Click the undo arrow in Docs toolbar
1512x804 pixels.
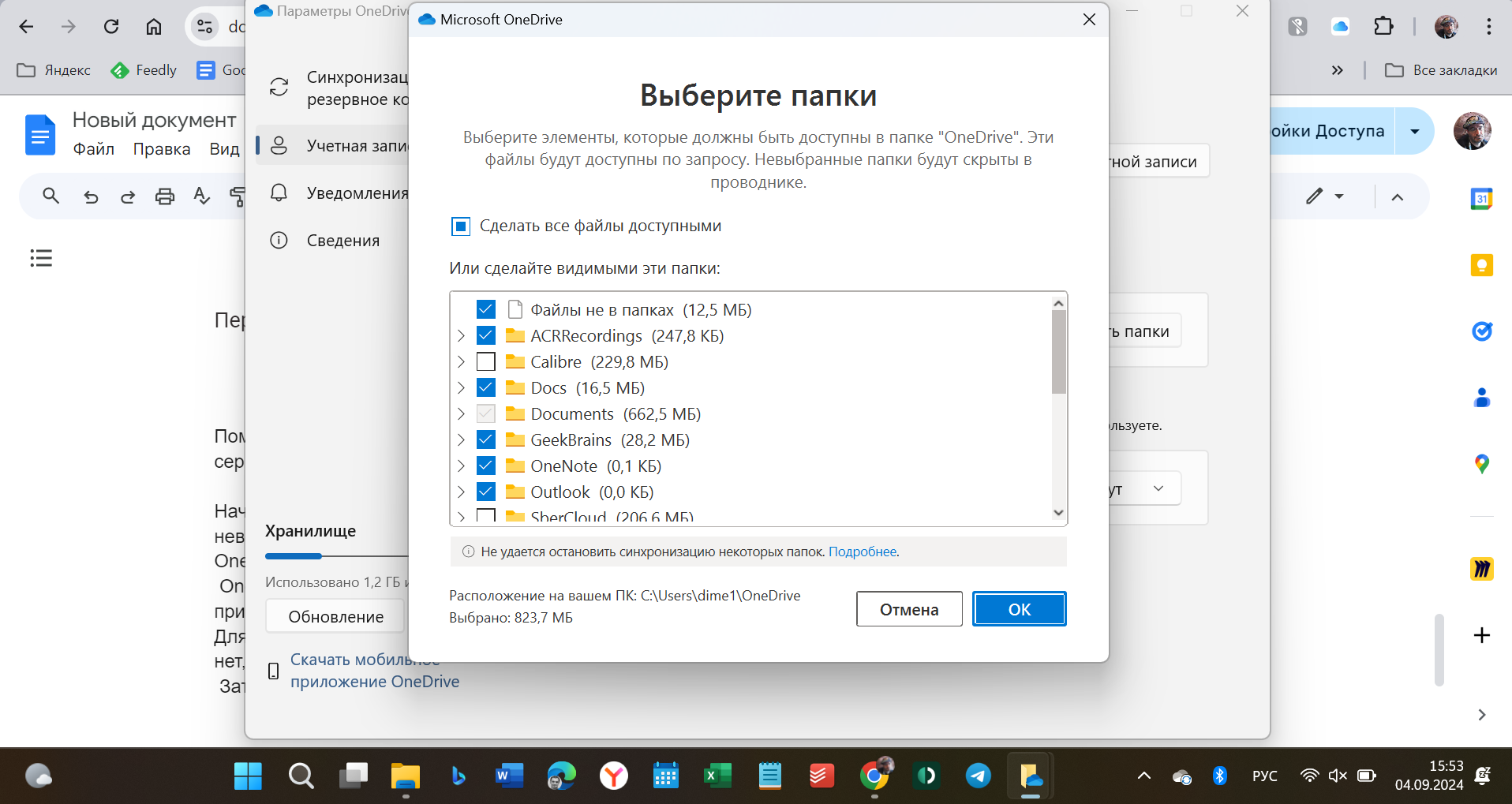[x=92, y=196]
